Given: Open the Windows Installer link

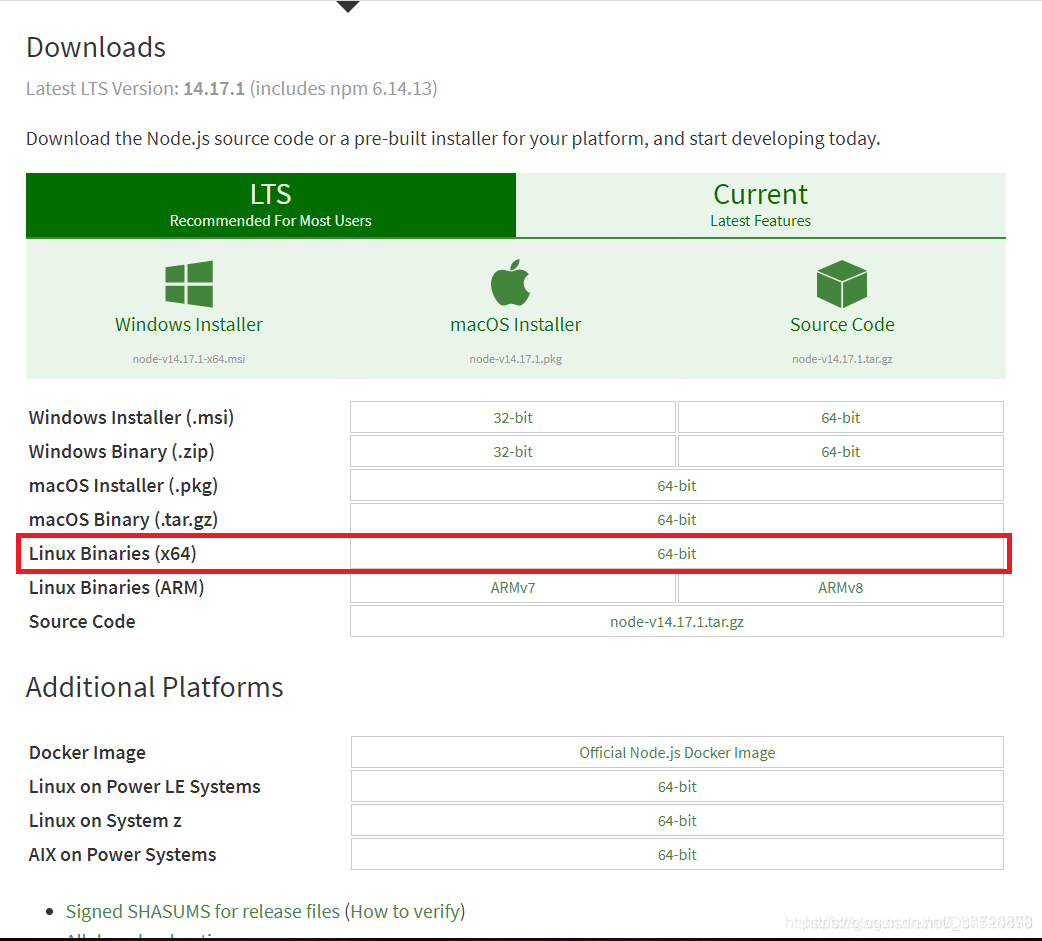Looking at the screenshot, I should tap(189, 324).
